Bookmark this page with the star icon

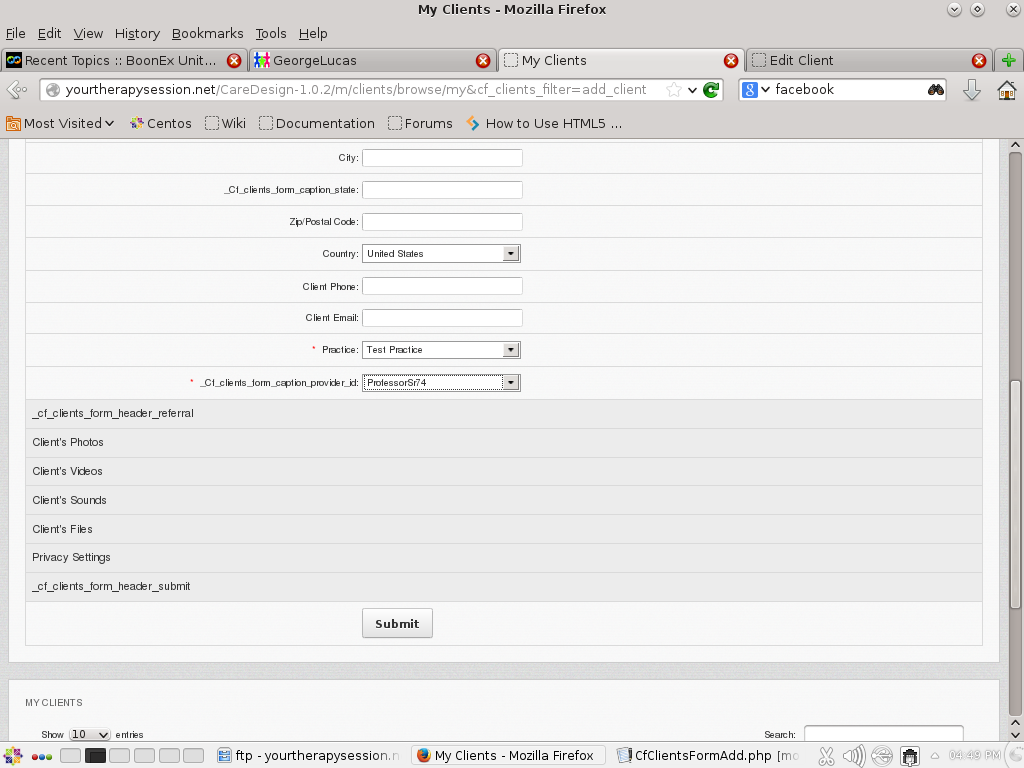click(674, 90)
